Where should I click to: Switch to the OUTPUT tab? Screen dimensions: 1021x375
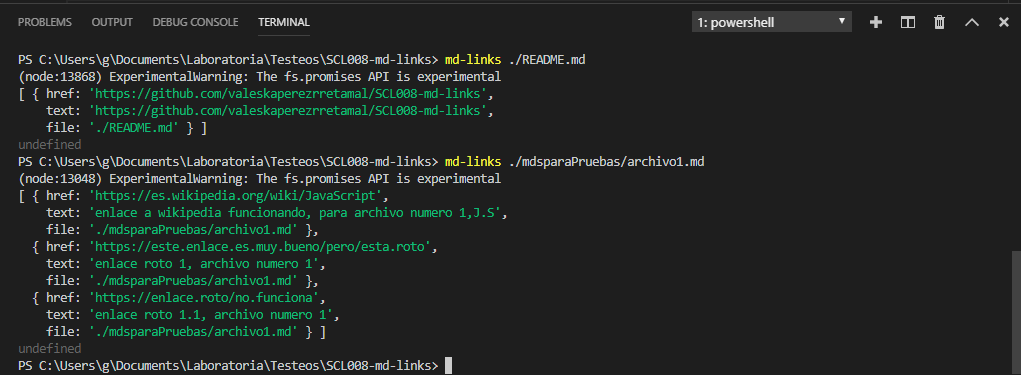[x=112, y=22]
